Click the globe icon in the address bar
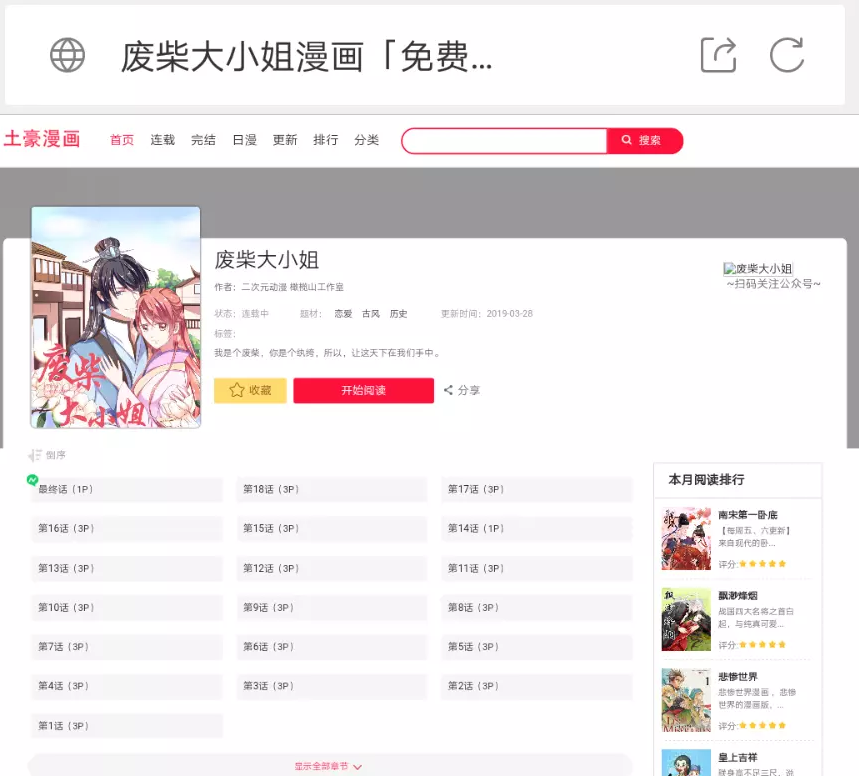Screen dimensions: 859x776 [x=66, y=55]
